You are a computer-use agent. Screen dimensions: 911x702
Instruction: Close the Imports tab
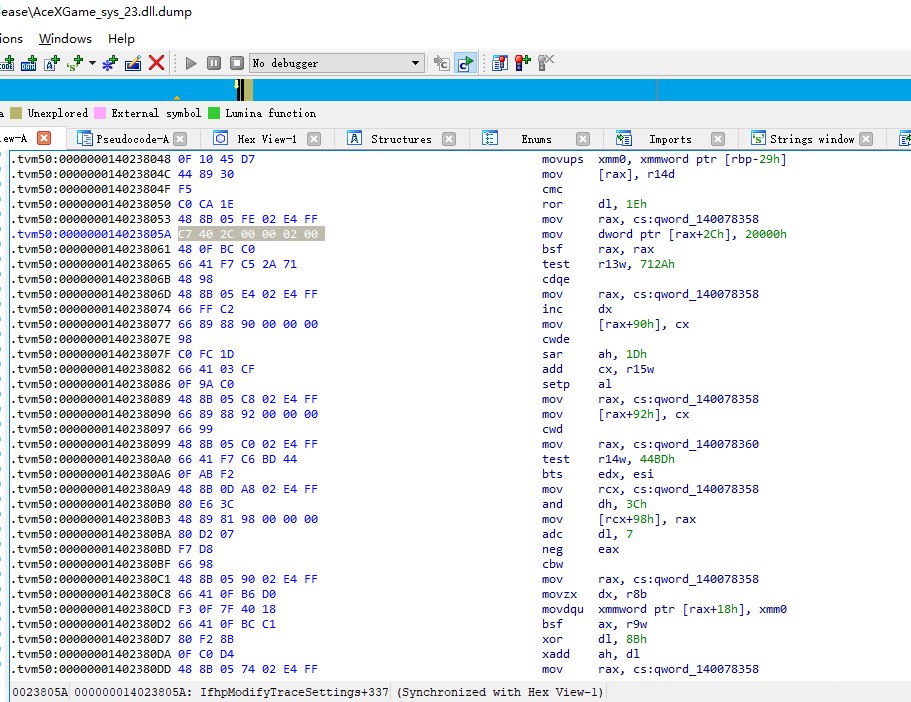(717, 139)
